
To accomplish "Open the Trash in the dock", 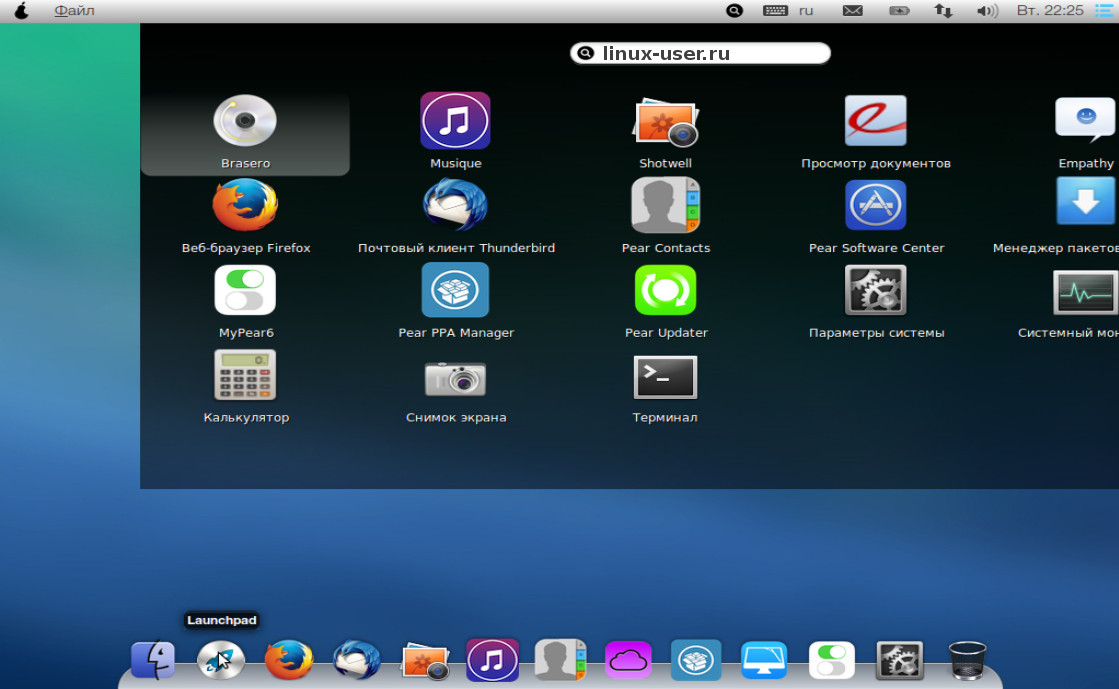I will click(967, 660).
